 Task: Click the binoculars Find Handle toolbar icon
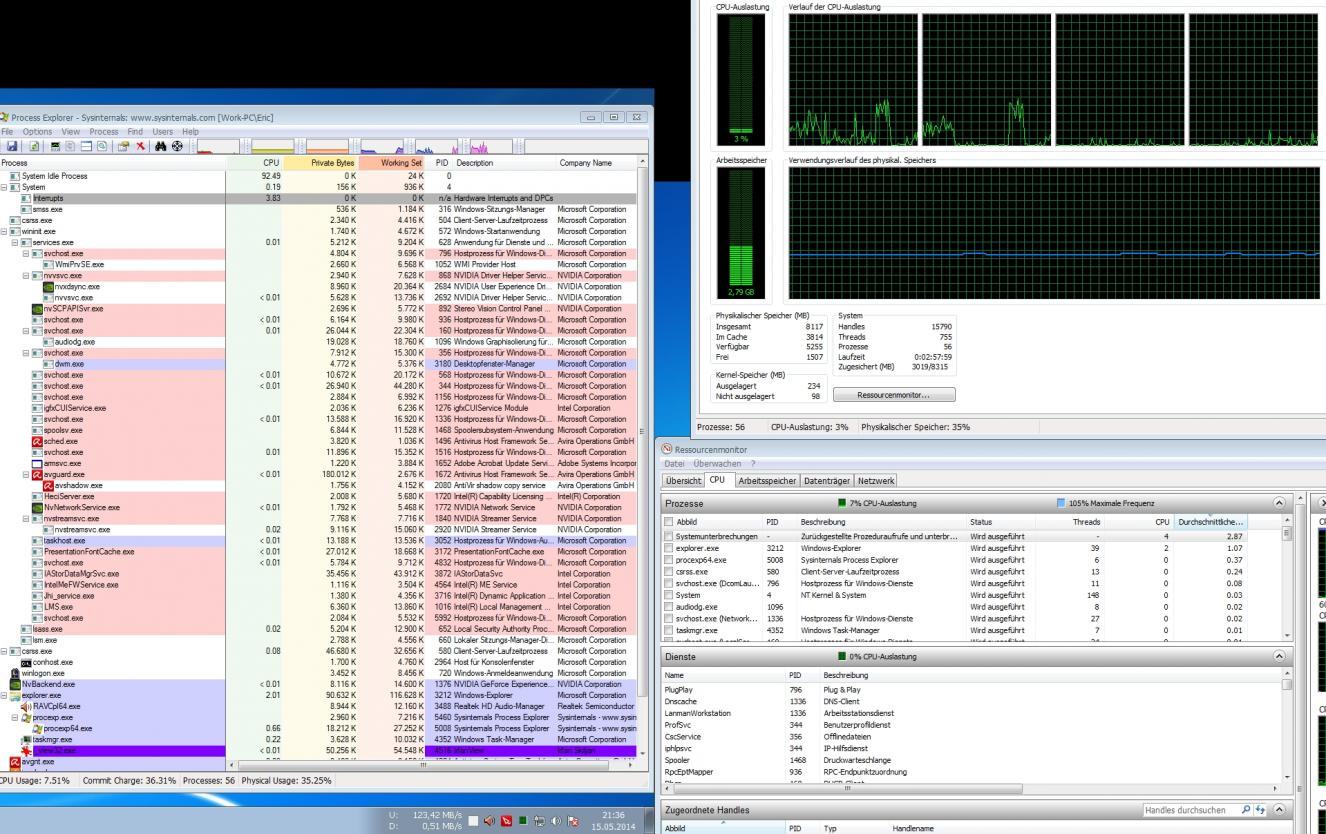[x=160, y=146]
